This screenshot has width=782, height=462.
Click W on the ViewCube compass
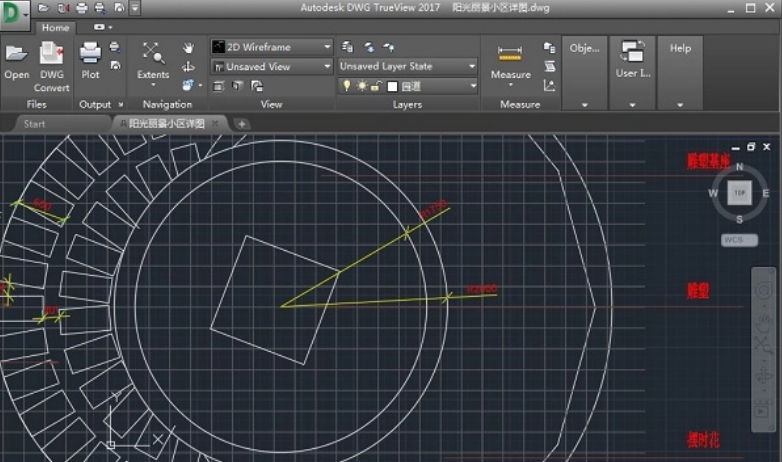click(x=713, y=193)
